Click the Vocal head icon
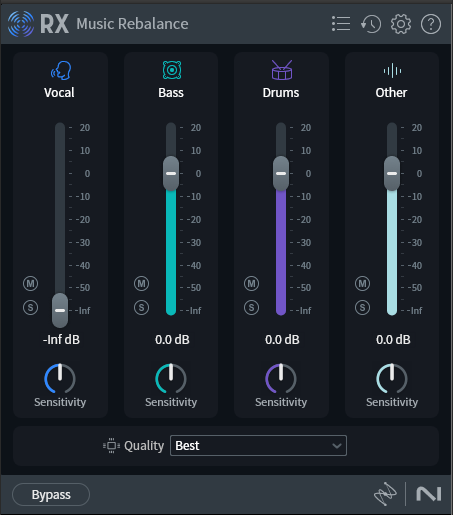This screenshot has height=515, width=453. click(x=61, y=70)
